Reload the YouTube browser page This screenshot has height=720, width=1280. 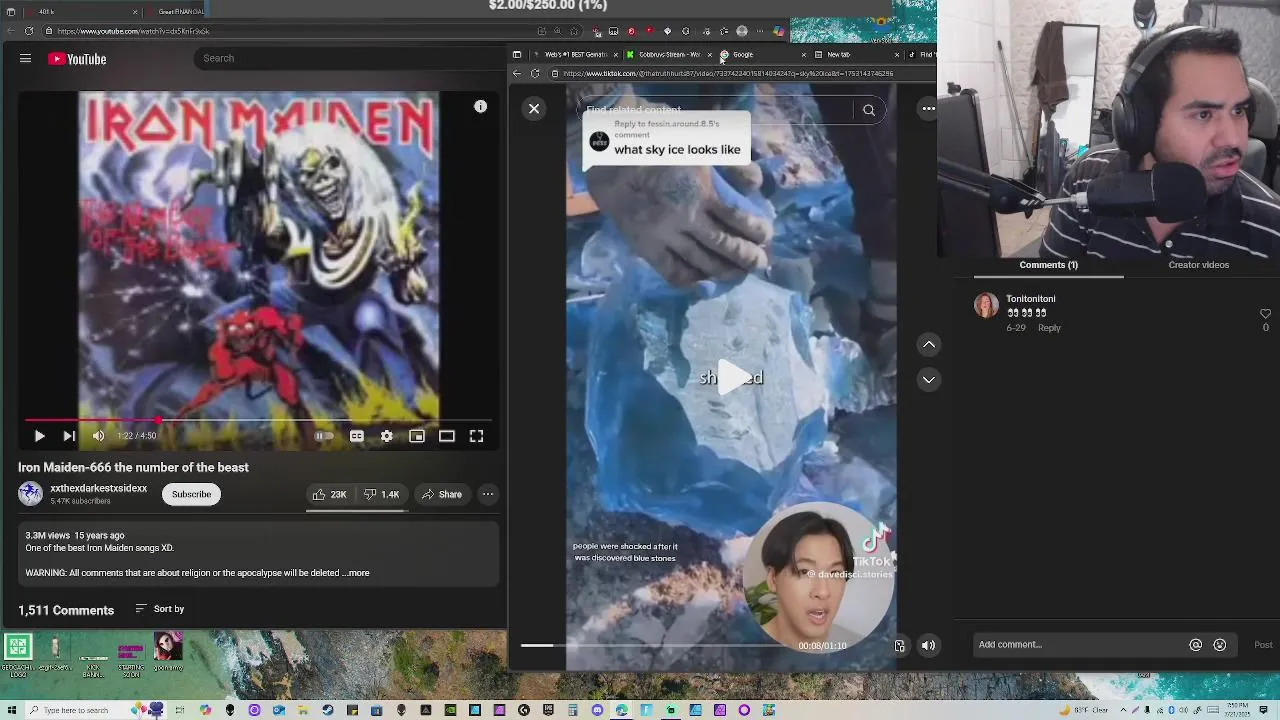point(29,31)
